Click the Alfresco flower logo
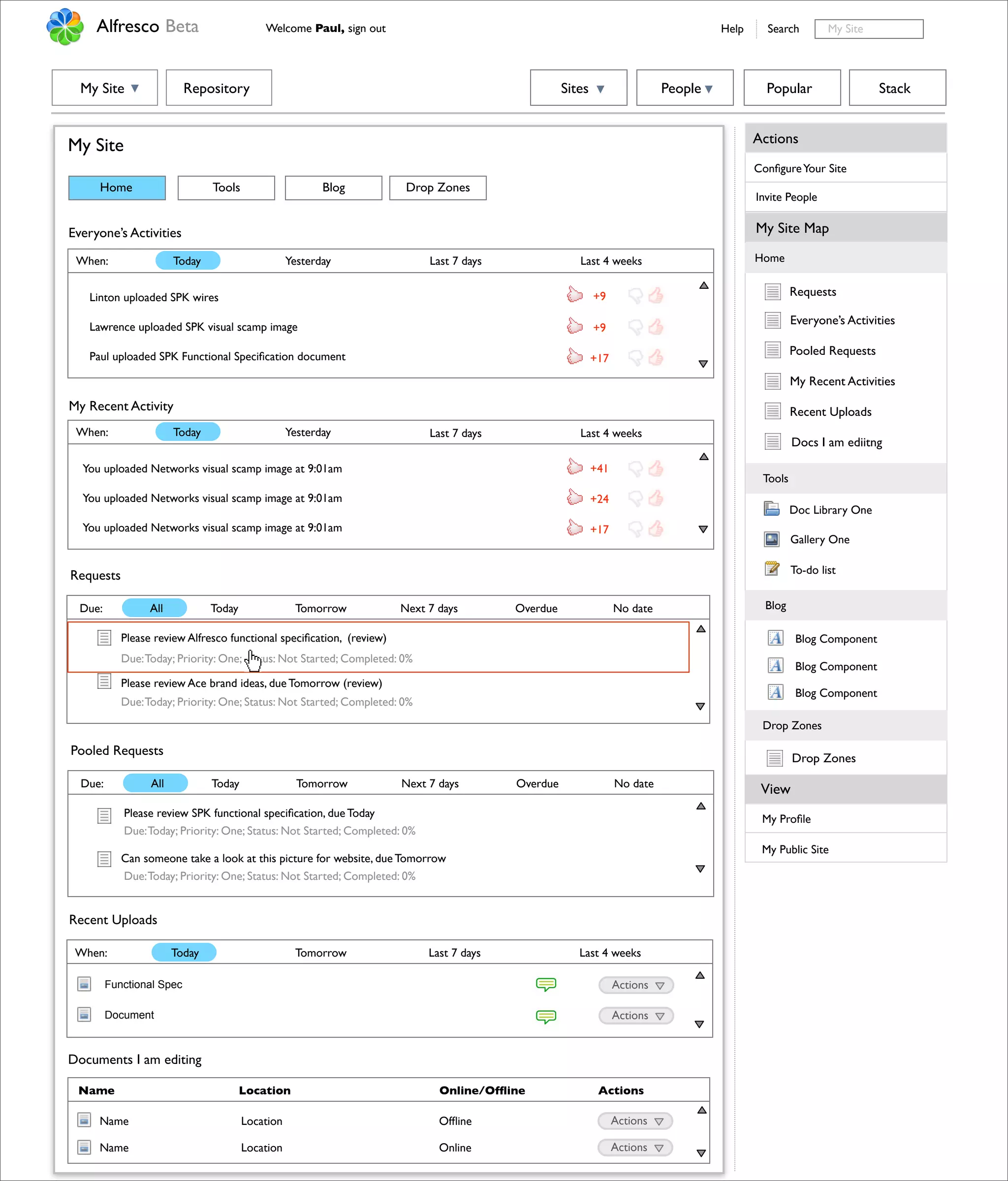1008x1181 pixels. [65, 27]
